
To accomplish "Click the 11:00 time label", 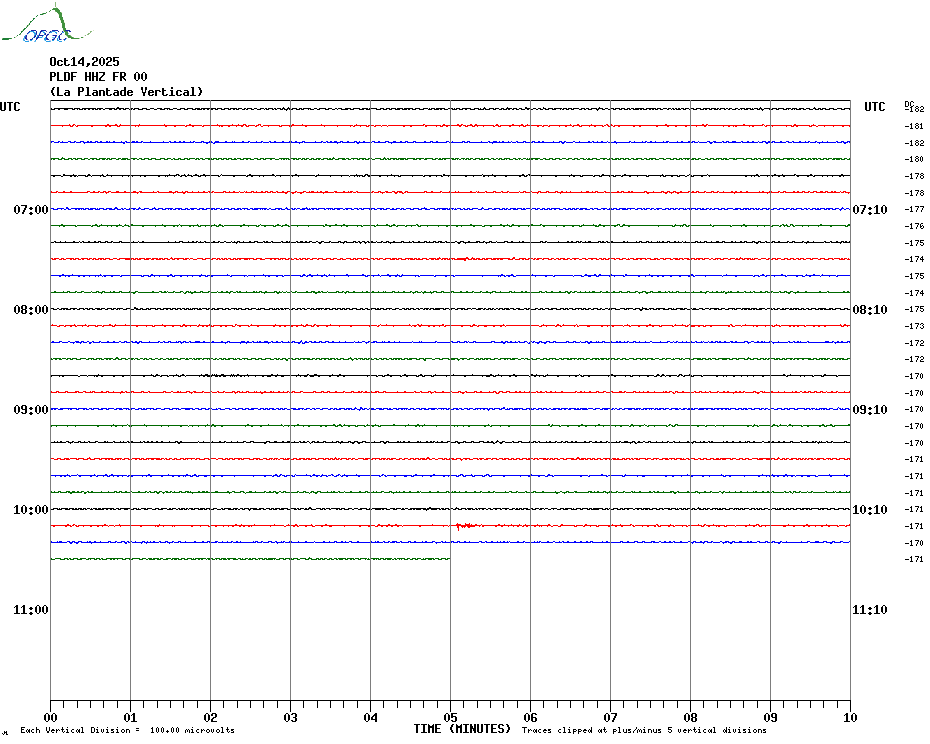I will (x=31, y=610).
